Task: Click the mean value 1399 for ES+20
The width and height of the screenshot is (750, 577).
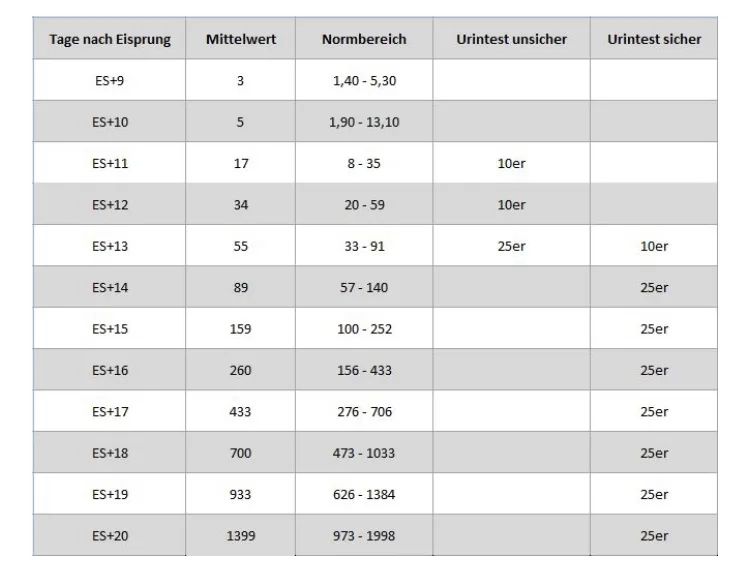Action: point(241,535)
